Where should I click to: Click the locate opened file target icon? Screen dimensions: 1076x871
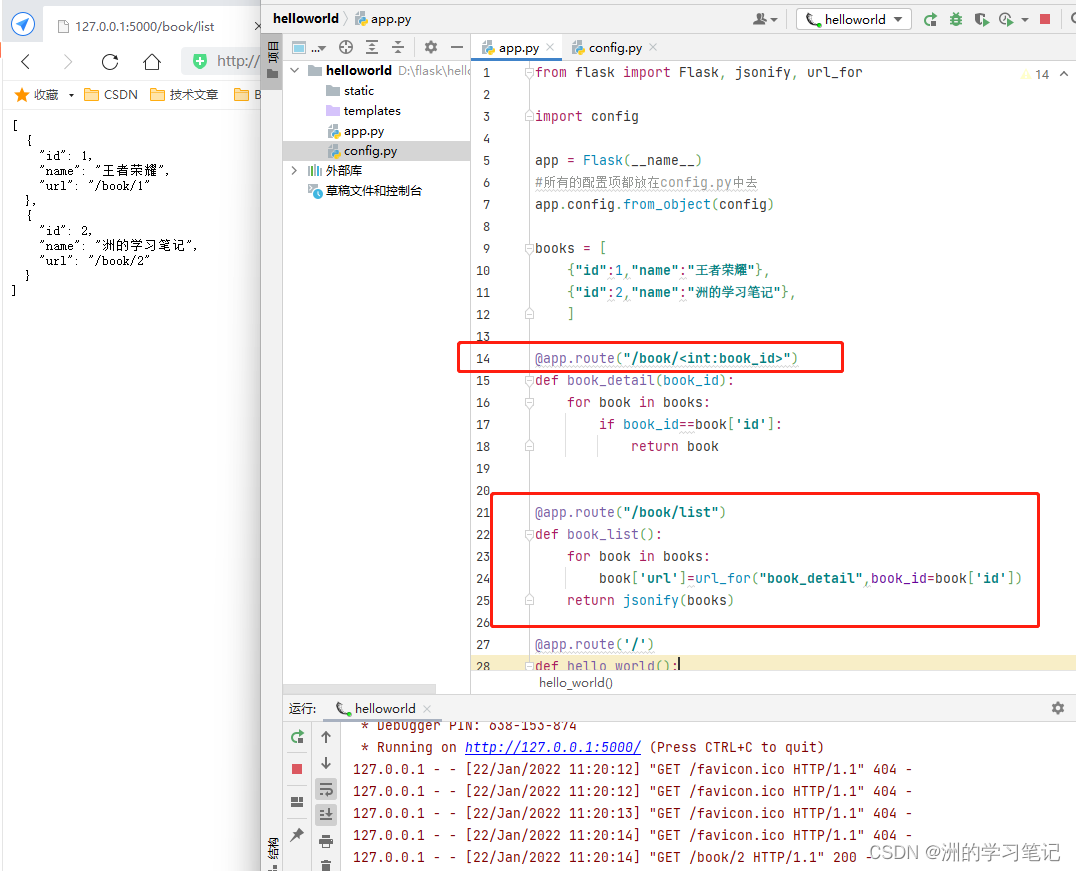[x=346, y=47]
